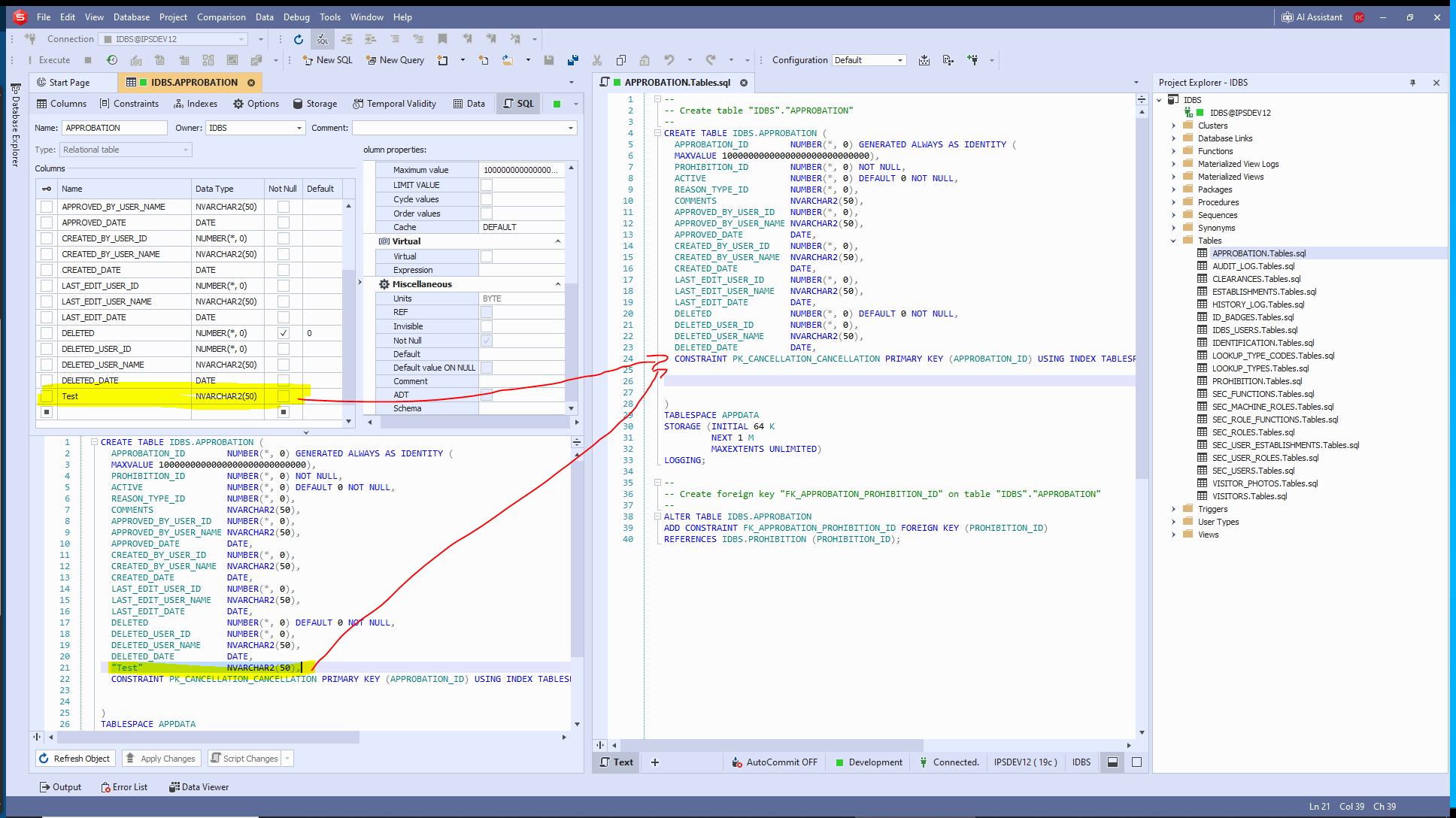Viewport: 1456px width, 818px height.
Task: Toggle the SQL check syntax toolbar icon
Action: click(x=323, y=39)
